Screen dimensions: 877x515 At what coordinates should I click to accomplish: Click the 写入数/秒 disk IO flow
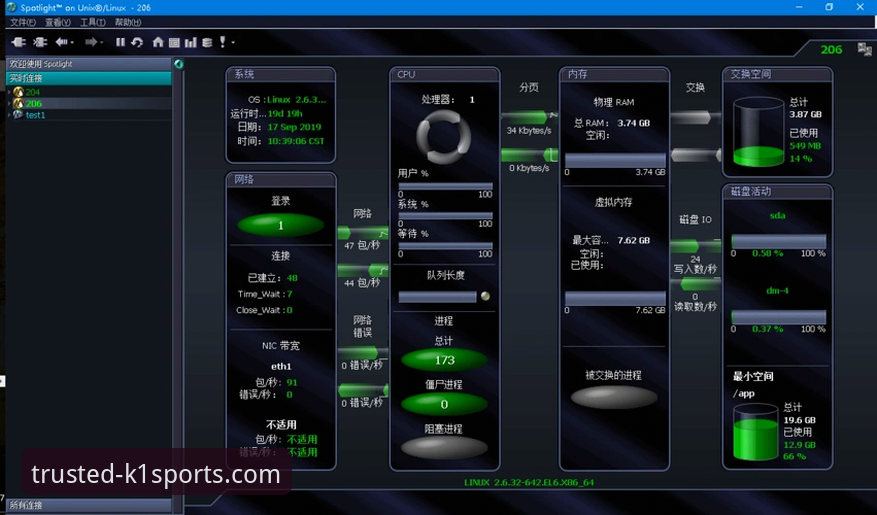pos(696,245)
